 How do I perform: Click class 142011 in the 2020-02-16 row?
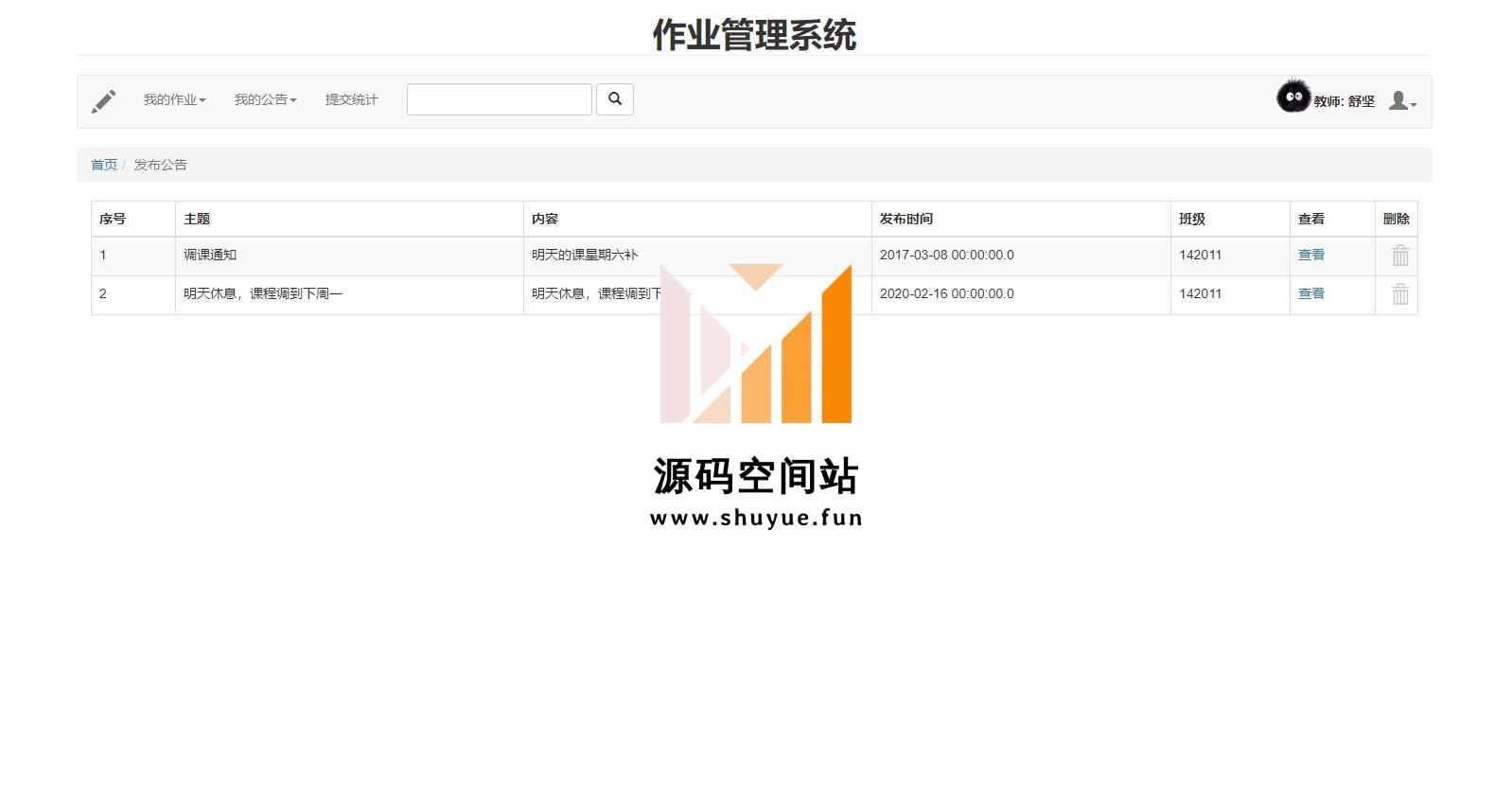click(x=1230, y=294)
